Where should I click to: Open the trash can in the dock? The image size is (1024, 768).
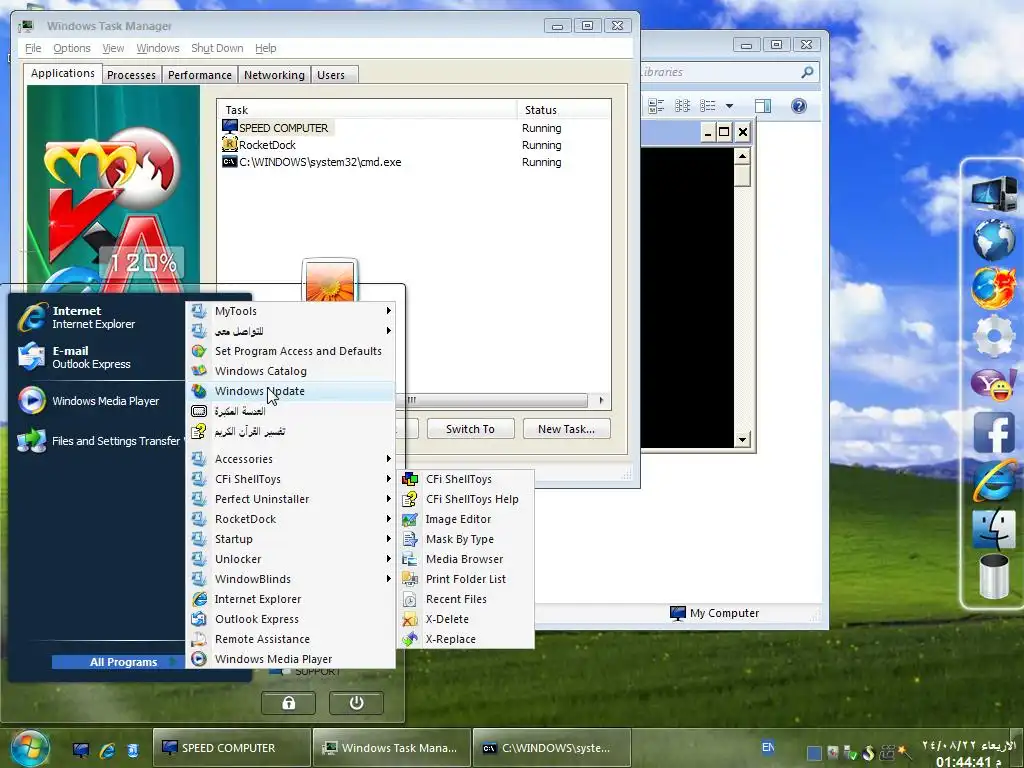tap(994, 576)
